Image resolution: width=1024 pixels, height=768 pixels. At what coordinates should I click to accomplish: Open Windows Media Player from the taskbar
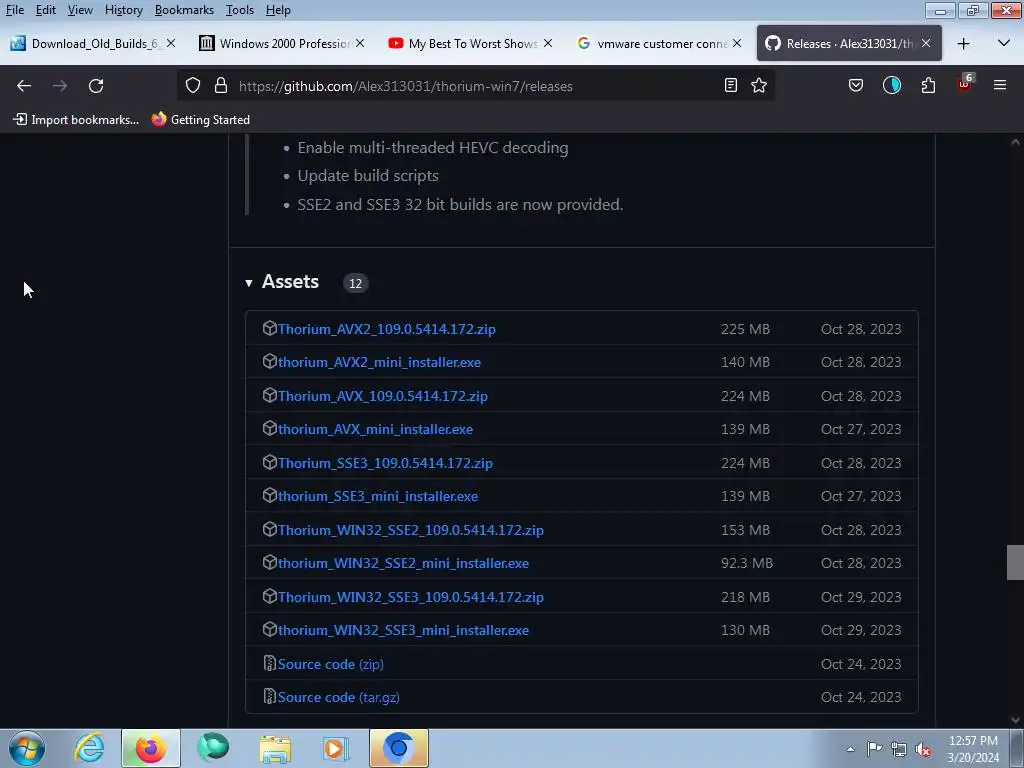(336, 748)
